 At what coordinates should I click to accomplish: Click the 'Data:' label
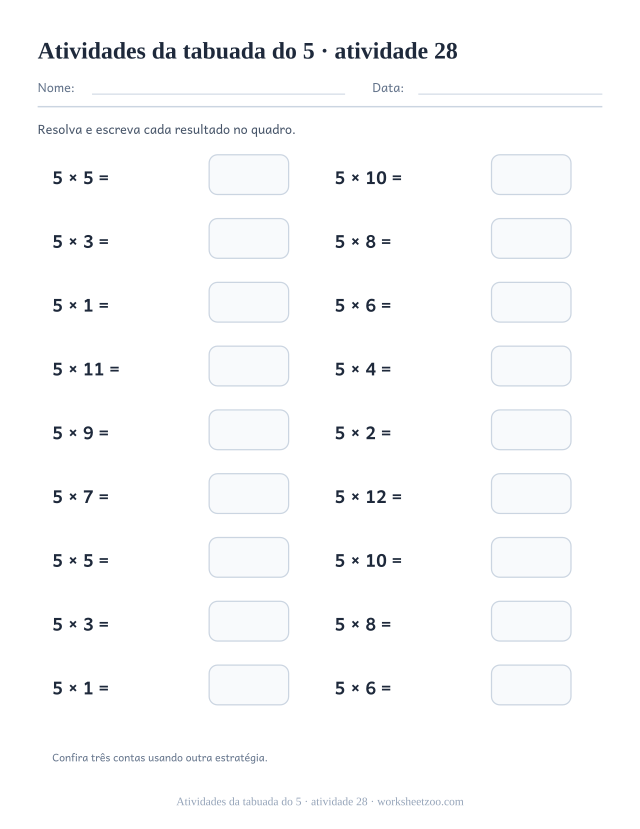click(x=388, y=88)
